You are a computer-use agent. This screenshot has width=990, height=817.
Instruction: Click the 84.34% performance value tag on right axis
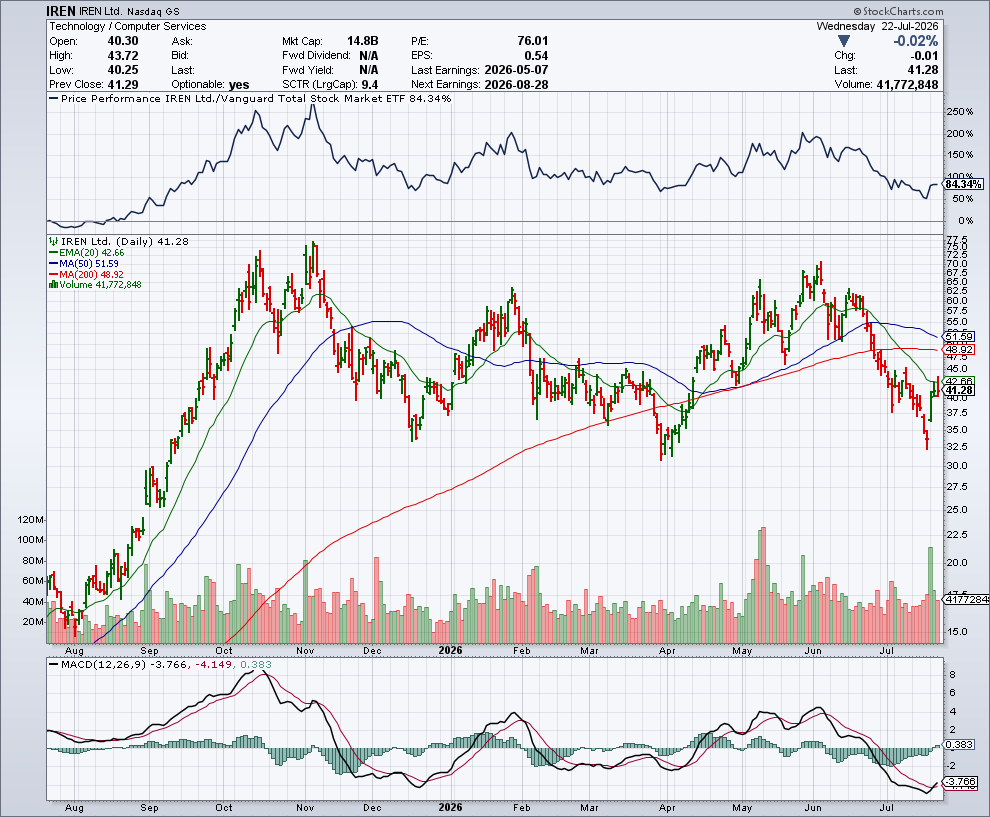[963, 184]
